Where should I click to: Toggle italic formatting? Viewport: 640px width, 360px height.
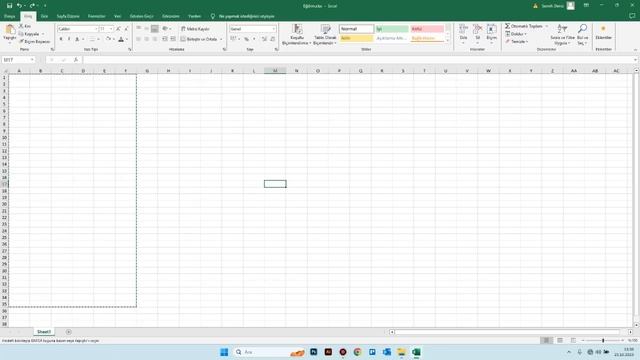[69, 39]
